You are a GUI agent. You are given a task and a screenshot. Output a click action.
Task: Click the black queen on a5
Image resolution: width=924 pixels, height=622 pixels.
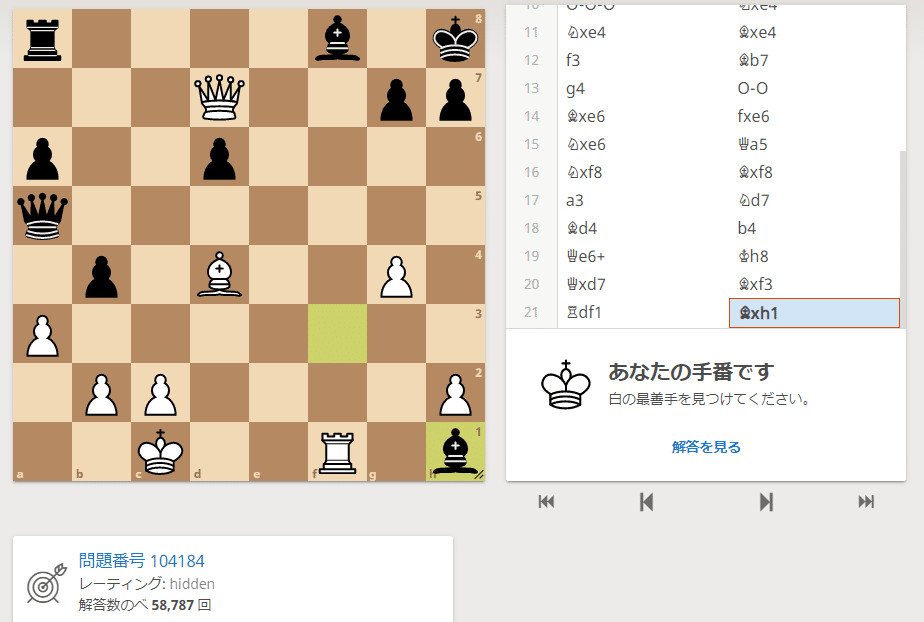pyautogui.click(x=42, y=216)
